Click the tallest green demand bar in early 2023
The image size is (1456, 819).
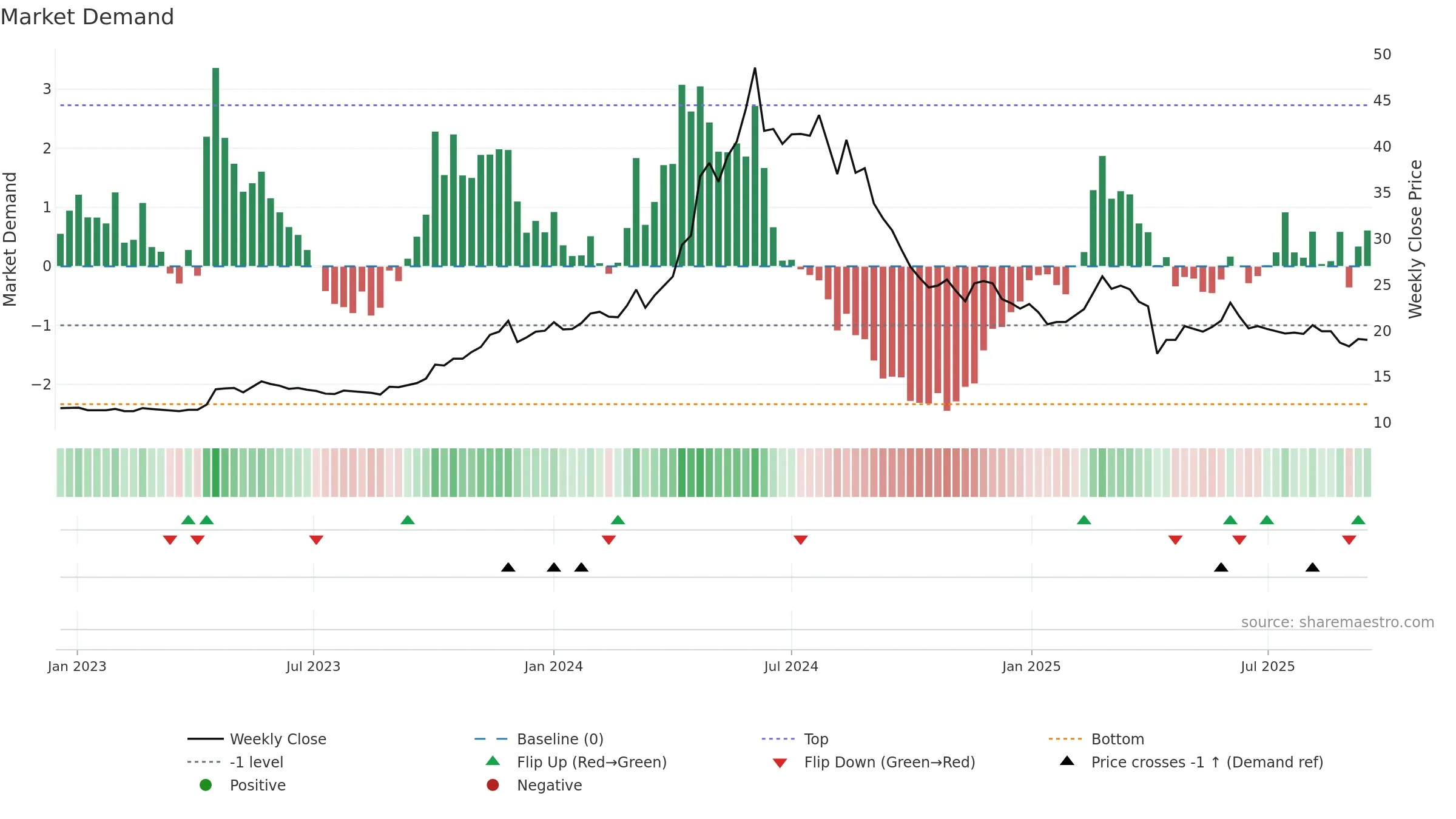pyautogui.click(x=216, y=167)
